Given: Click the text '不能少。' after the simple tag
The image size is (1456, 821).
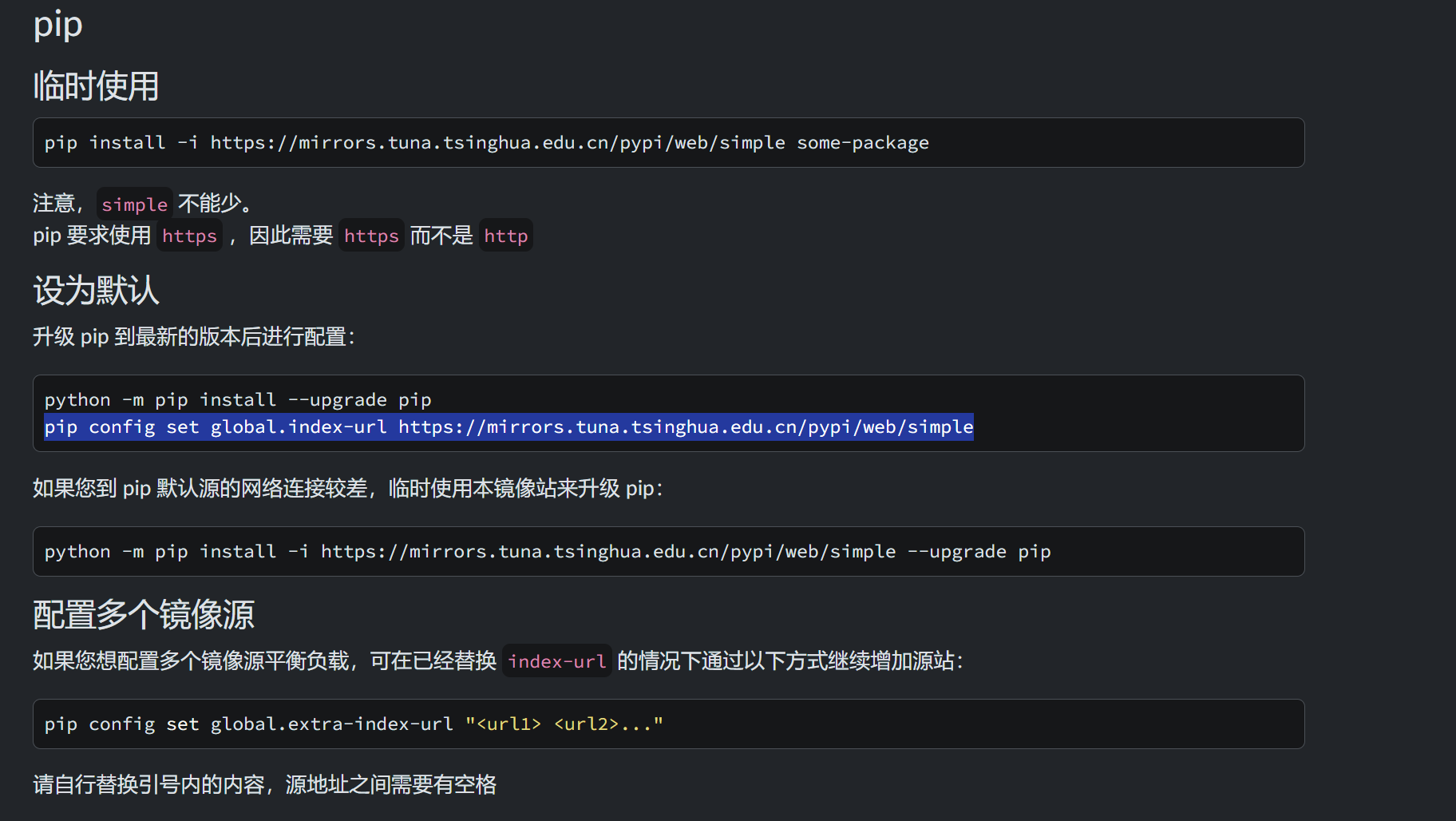Looking at the screenshot, I should [x=216, y=204].
